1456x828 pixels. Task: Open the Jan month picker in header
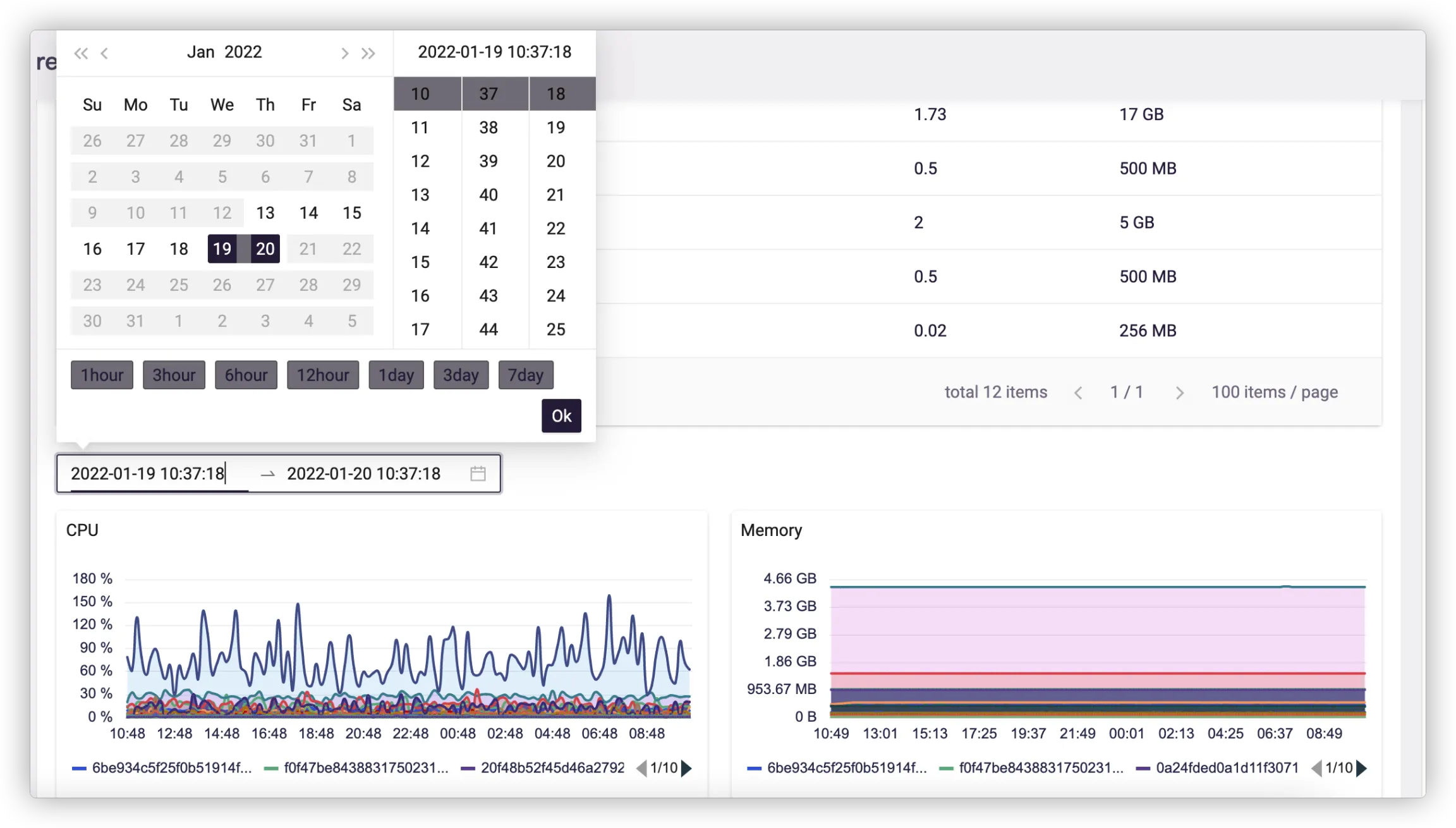[x=201, y=52]
